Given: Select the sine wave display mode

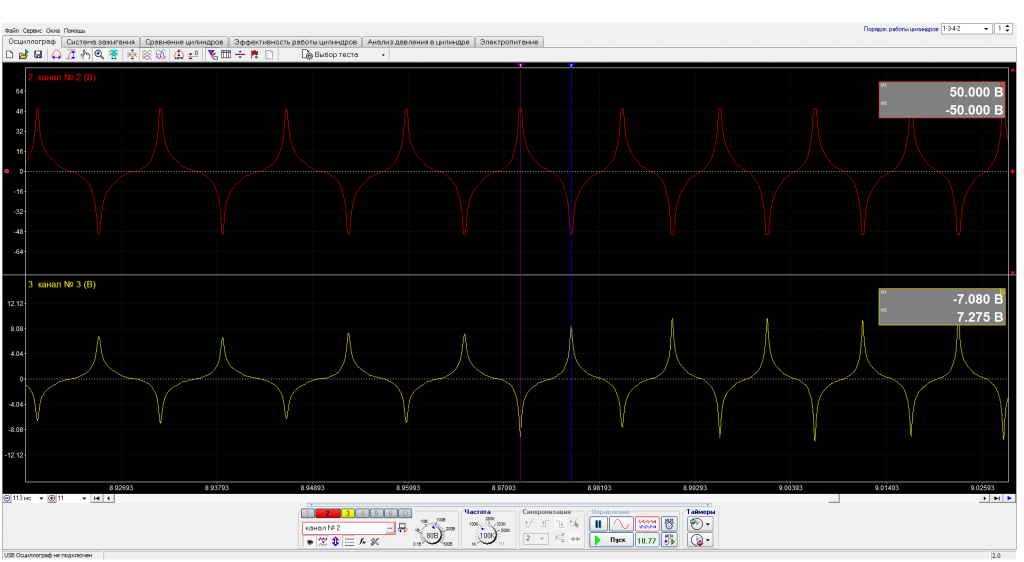Looking at the screenshot, I should [x=622, y=524].
